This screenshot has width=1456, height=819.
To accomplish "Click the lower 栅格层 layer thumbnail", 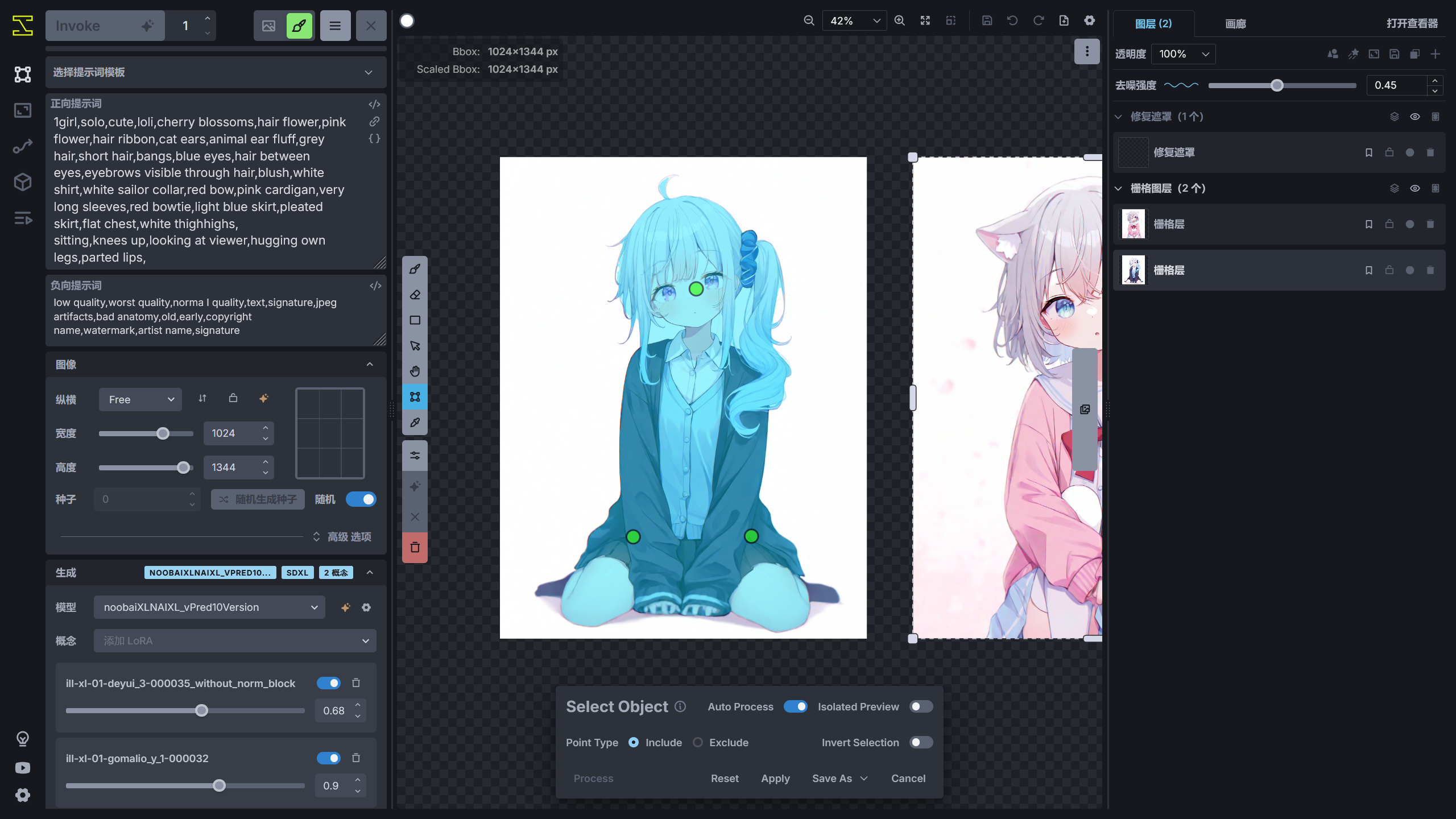I will click(x=1133, y=270).
